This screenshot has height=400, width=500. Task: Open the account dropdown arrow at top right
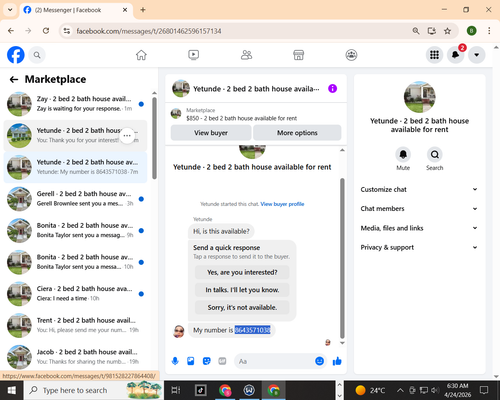(477, 55)
